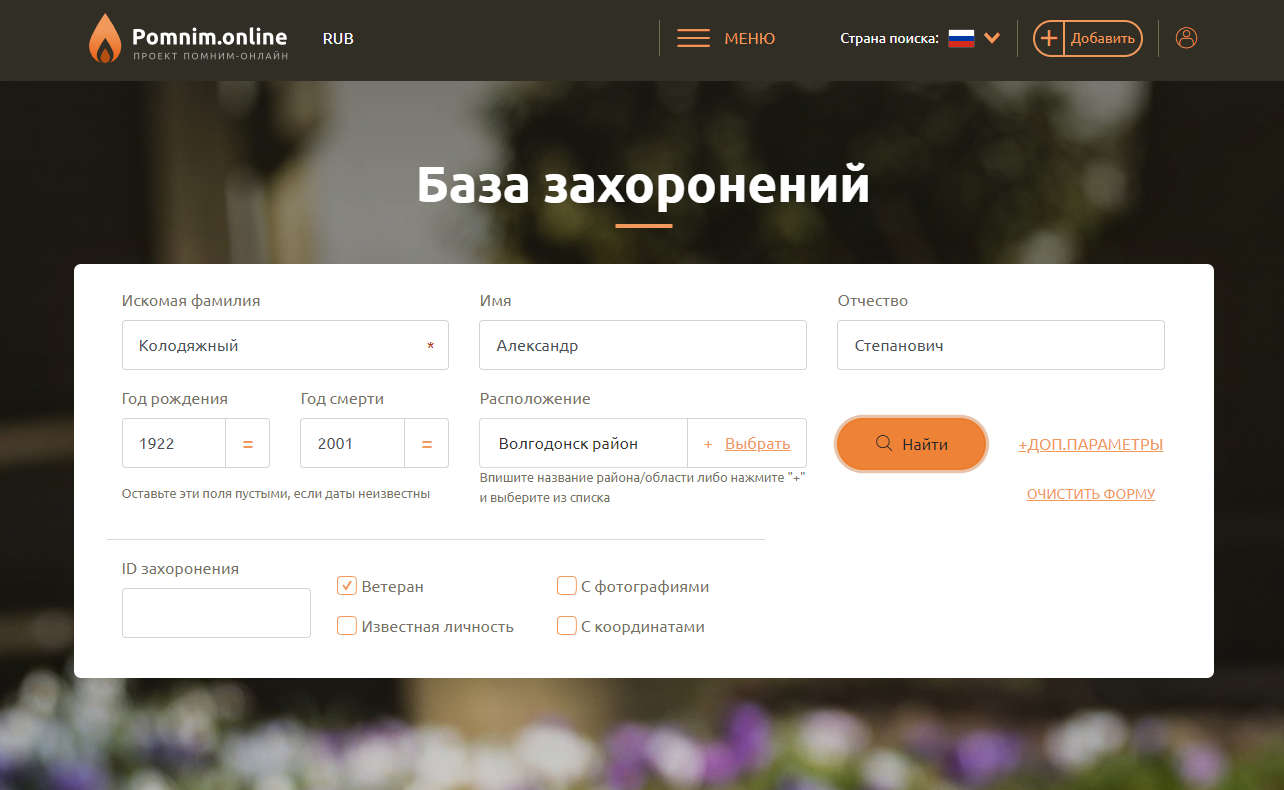Viewport: 1284px width, 790px height.
Task: Open the Выбрать location list
Action: tap(757, 444)
